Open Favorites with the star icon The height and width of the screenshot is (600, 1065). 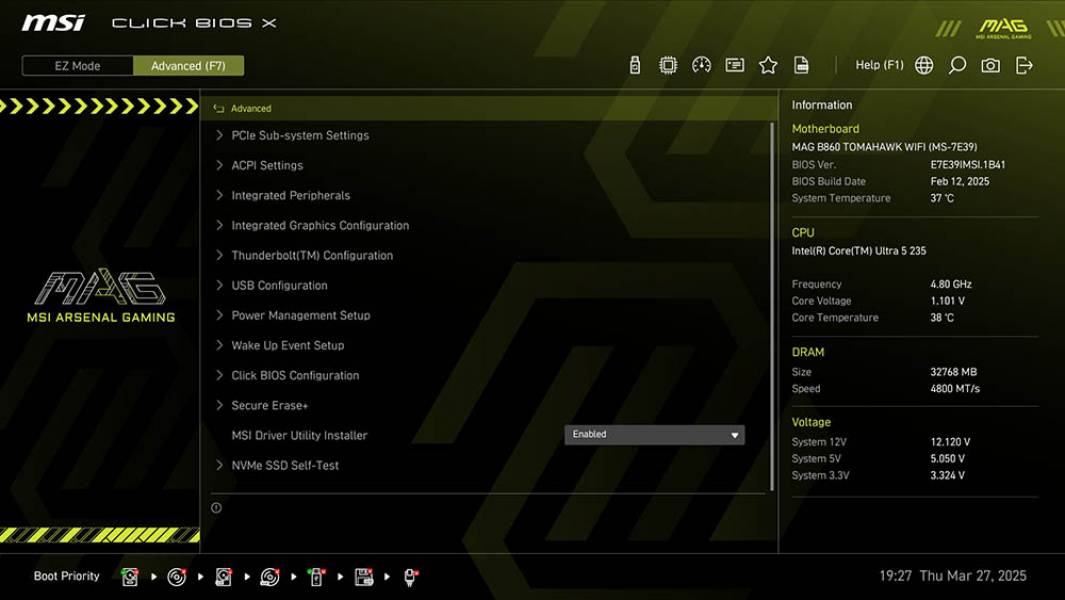pyautogui.click(x=768, y=65)
